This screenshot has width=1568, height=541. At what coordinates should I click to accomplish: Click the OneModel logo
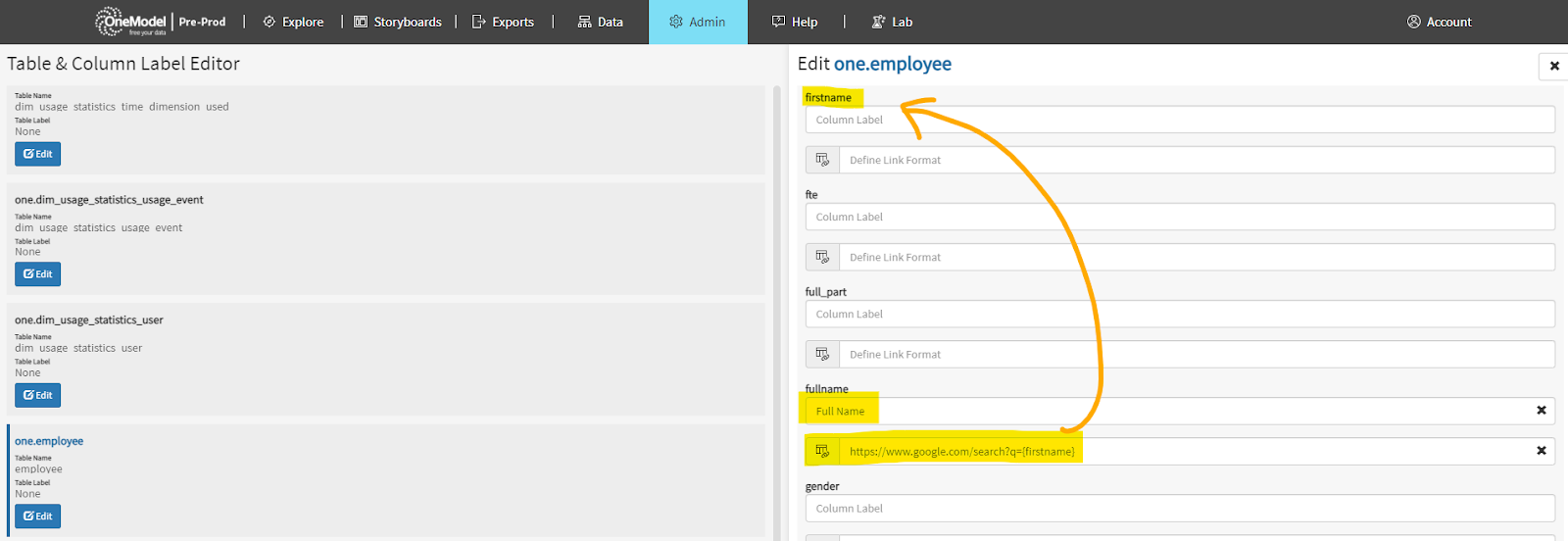coord(131,22)
